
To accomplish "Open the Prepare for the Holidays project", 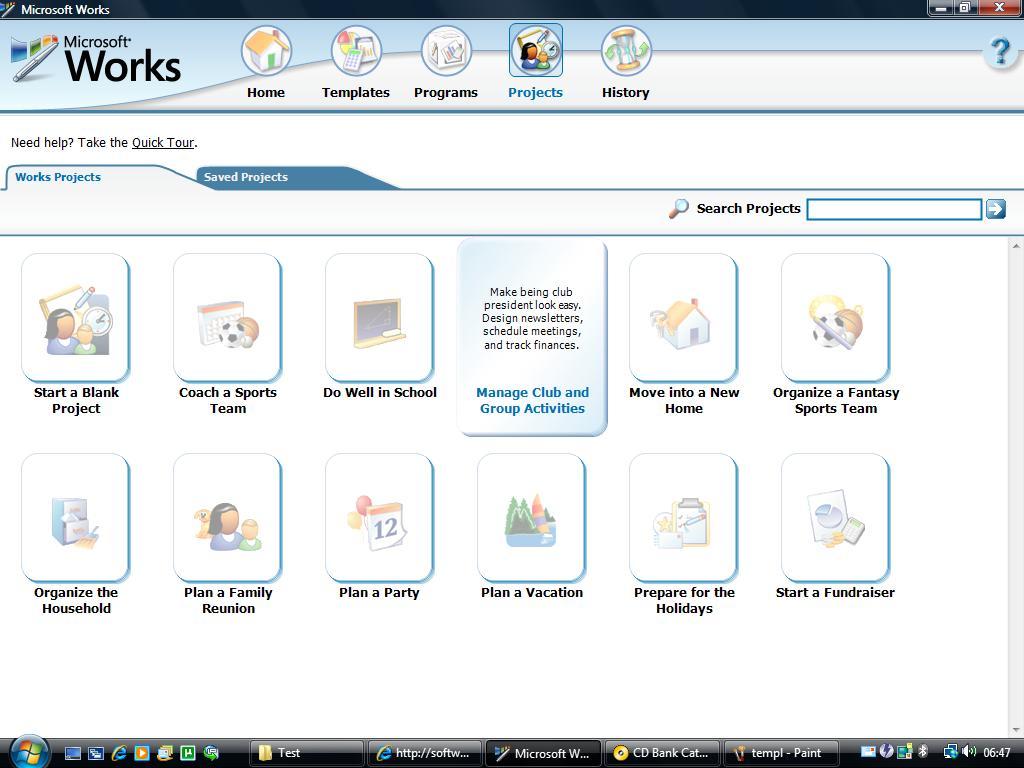I will coord(684,518).
